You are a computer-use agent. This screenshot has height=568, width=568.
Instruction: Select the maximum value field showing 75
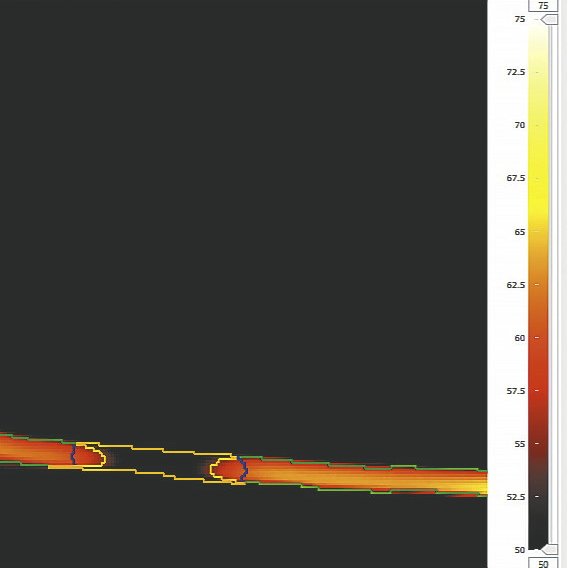pos(543,5)
